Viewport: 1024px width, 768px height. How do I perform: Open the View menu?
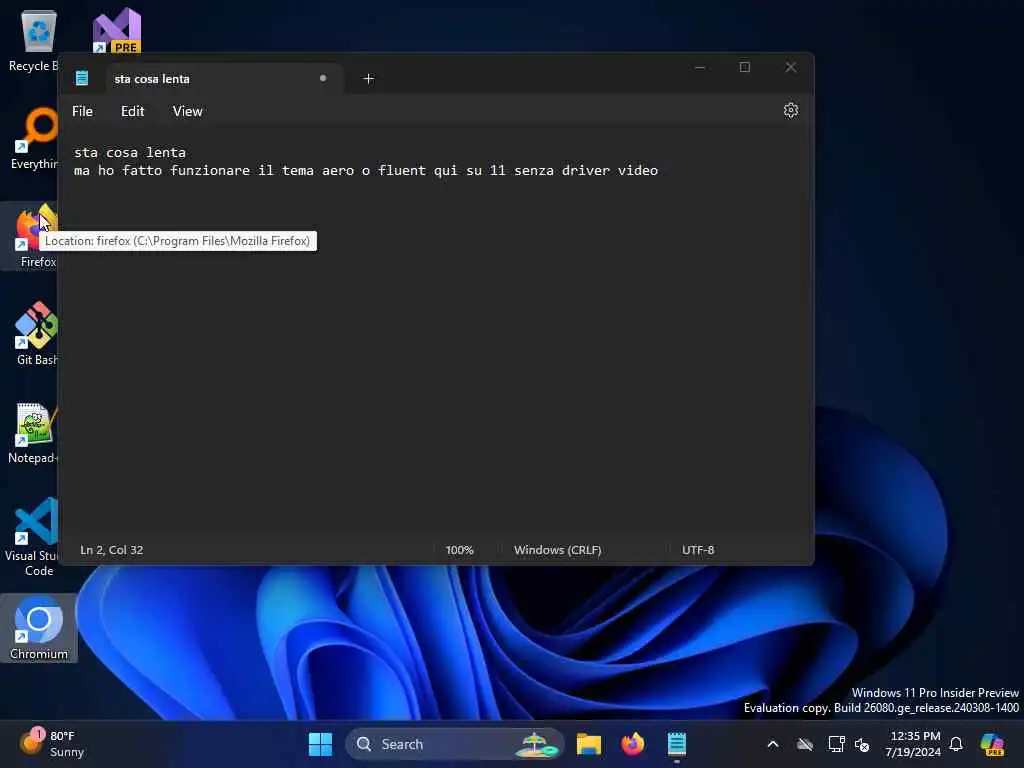click(187, 111)
